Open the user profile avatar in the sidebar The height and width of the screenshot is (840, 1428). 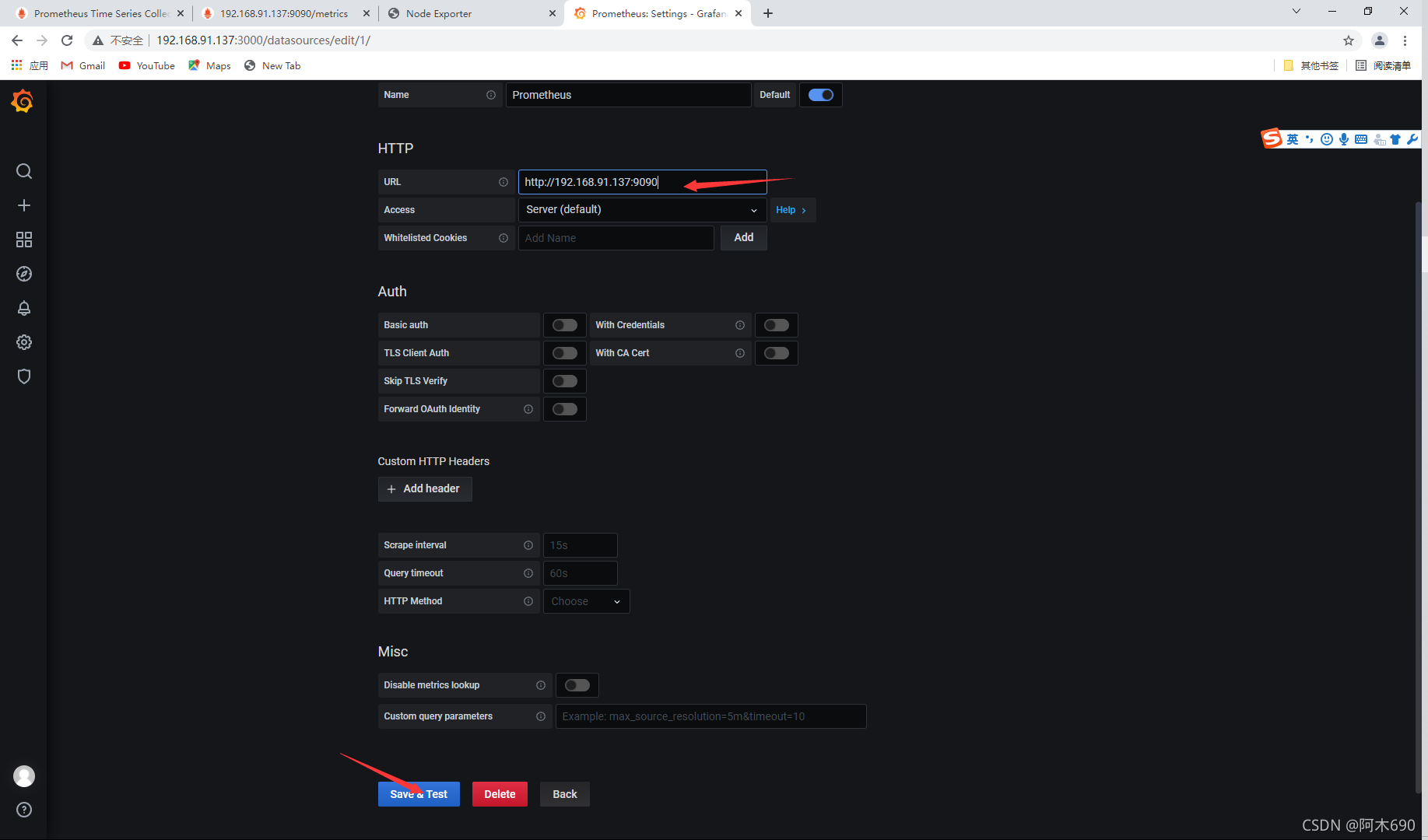[24, 776]
